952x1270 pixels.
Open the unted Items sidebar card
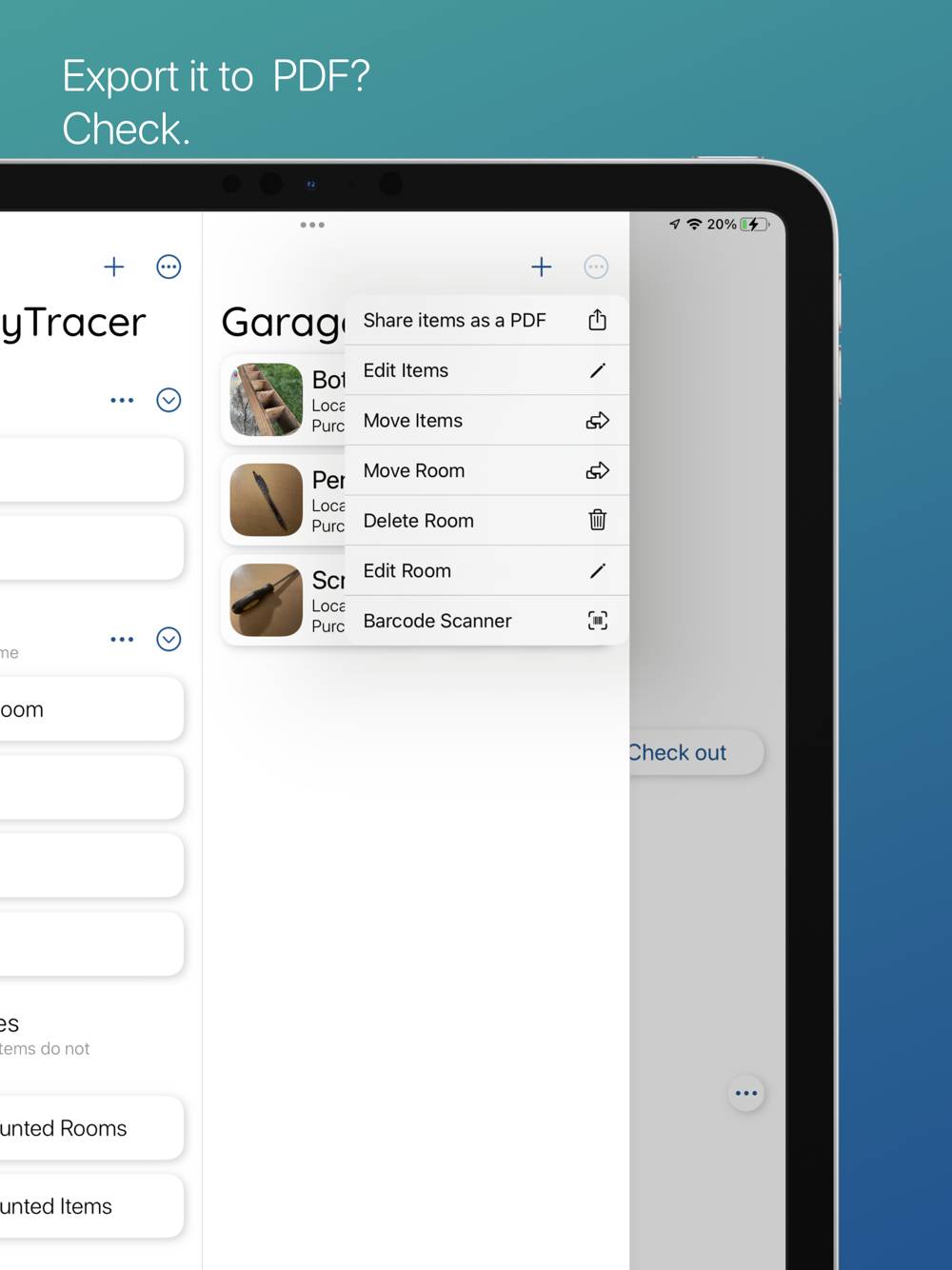(x=91, y=1206)
